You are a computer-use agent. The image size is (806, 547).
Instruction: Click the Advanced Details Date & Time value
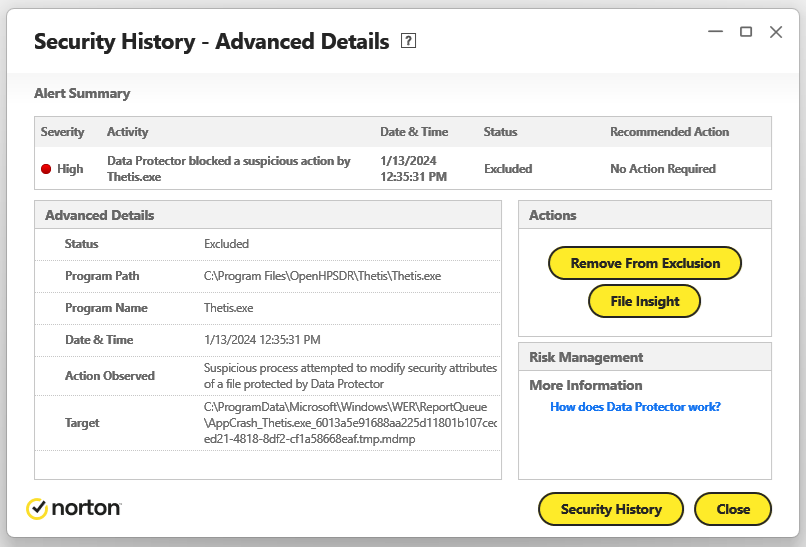pos(262,339)
